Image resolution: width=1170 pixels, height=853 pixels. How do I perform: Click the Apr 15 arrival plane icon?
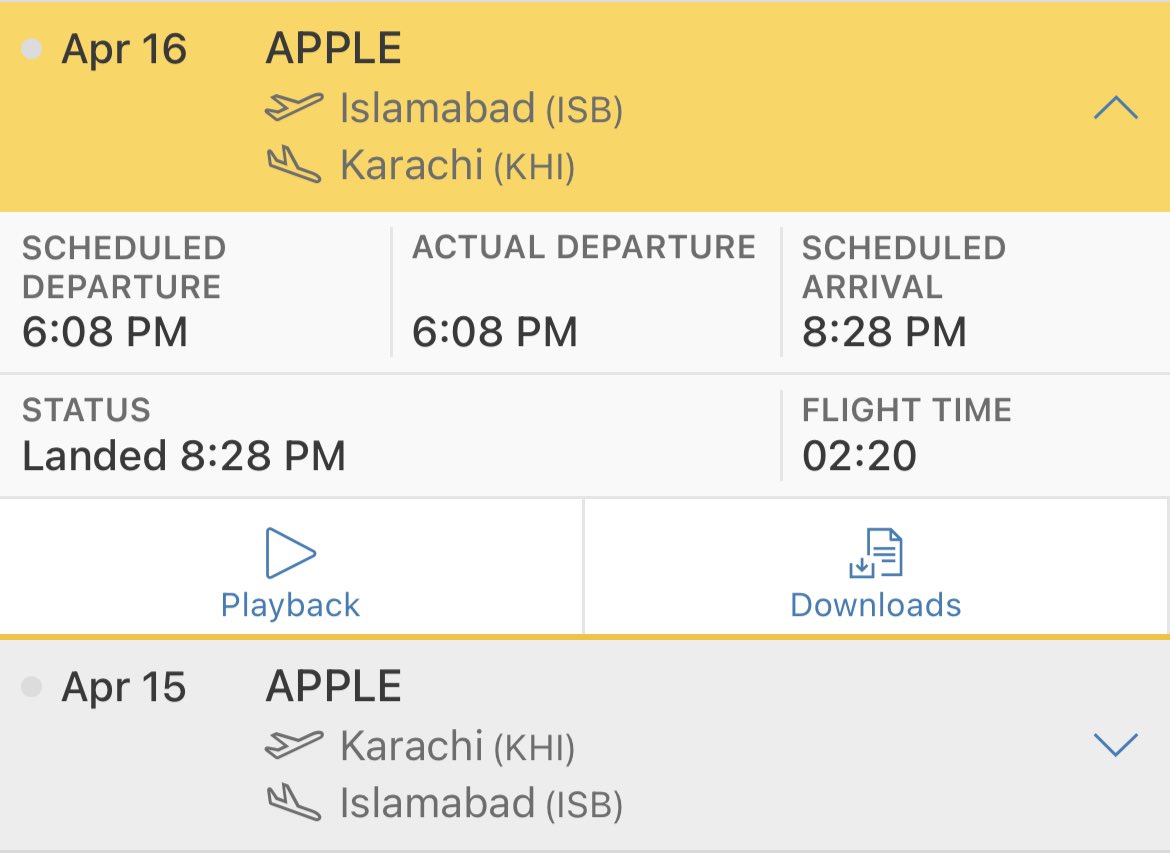coord(294,802)
